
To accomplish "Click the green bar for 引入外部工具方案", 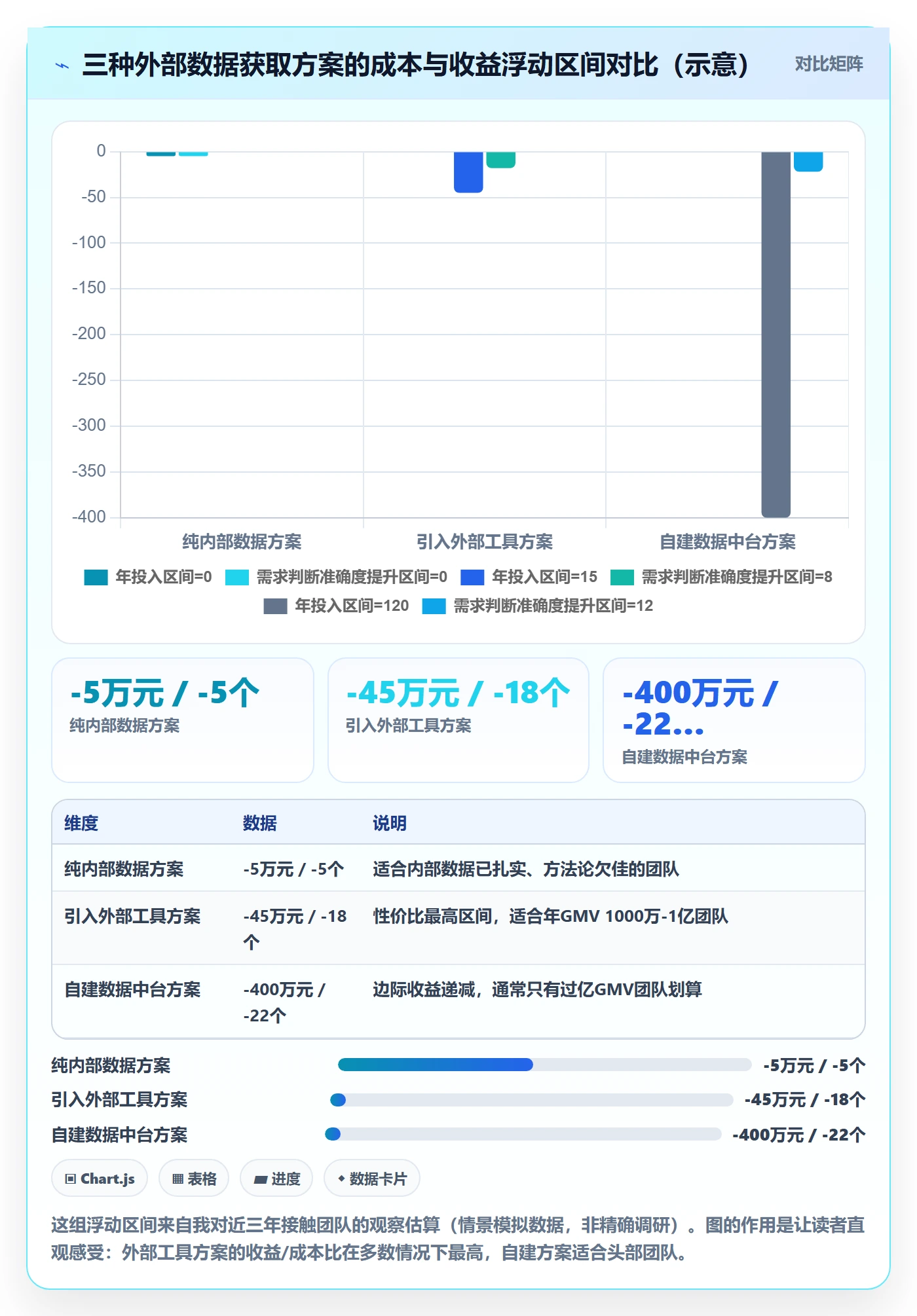I will 500,160.
